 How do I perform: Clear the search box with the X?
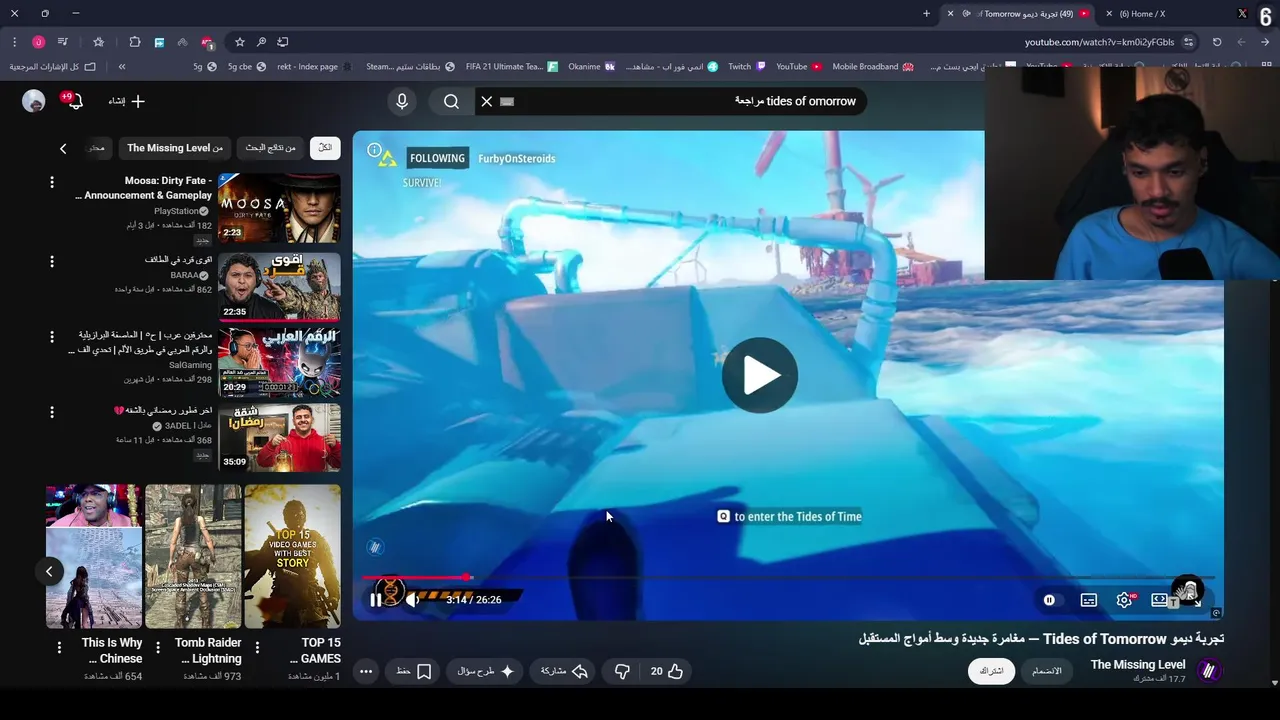tap(487, 101)
